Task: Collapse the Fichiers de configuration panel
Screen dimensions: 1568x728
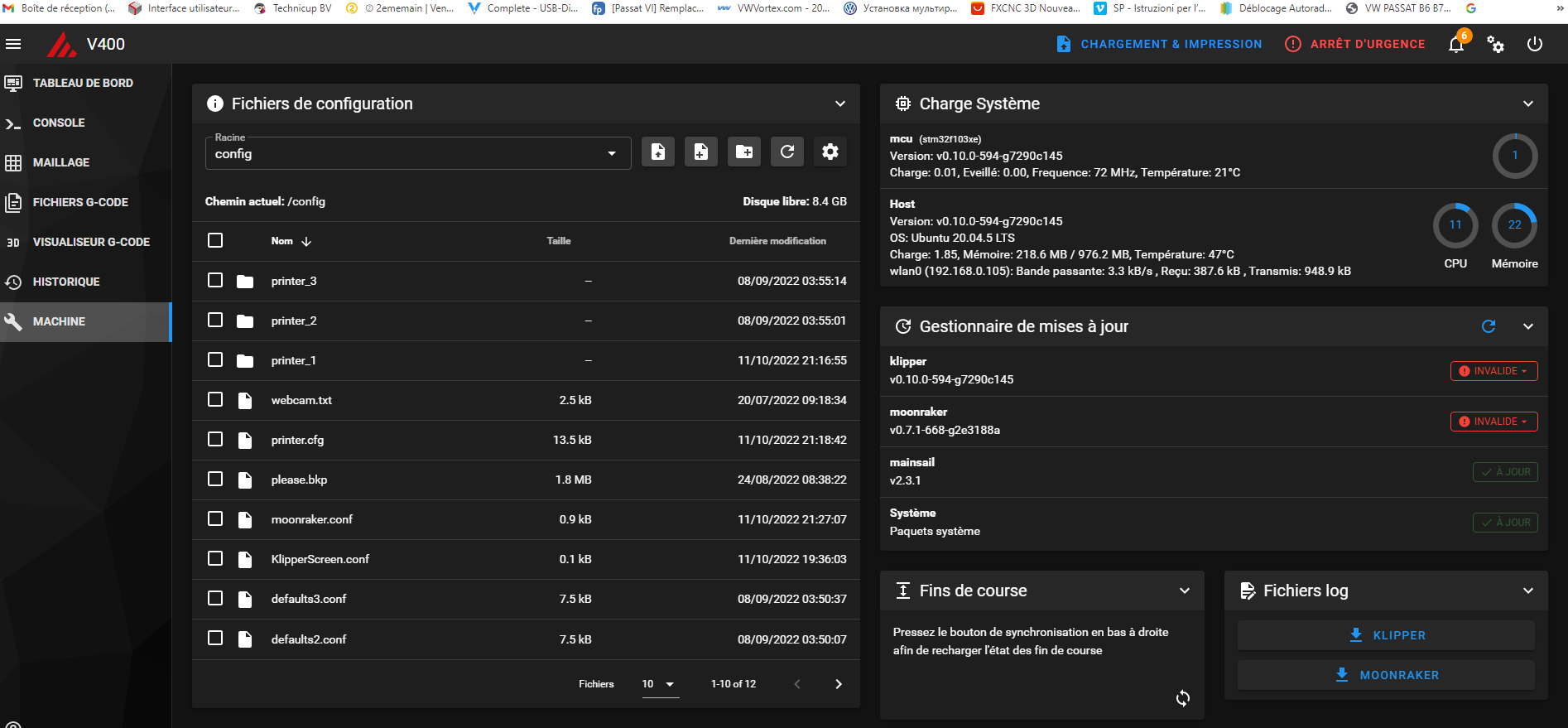Action: click(840, 104)
